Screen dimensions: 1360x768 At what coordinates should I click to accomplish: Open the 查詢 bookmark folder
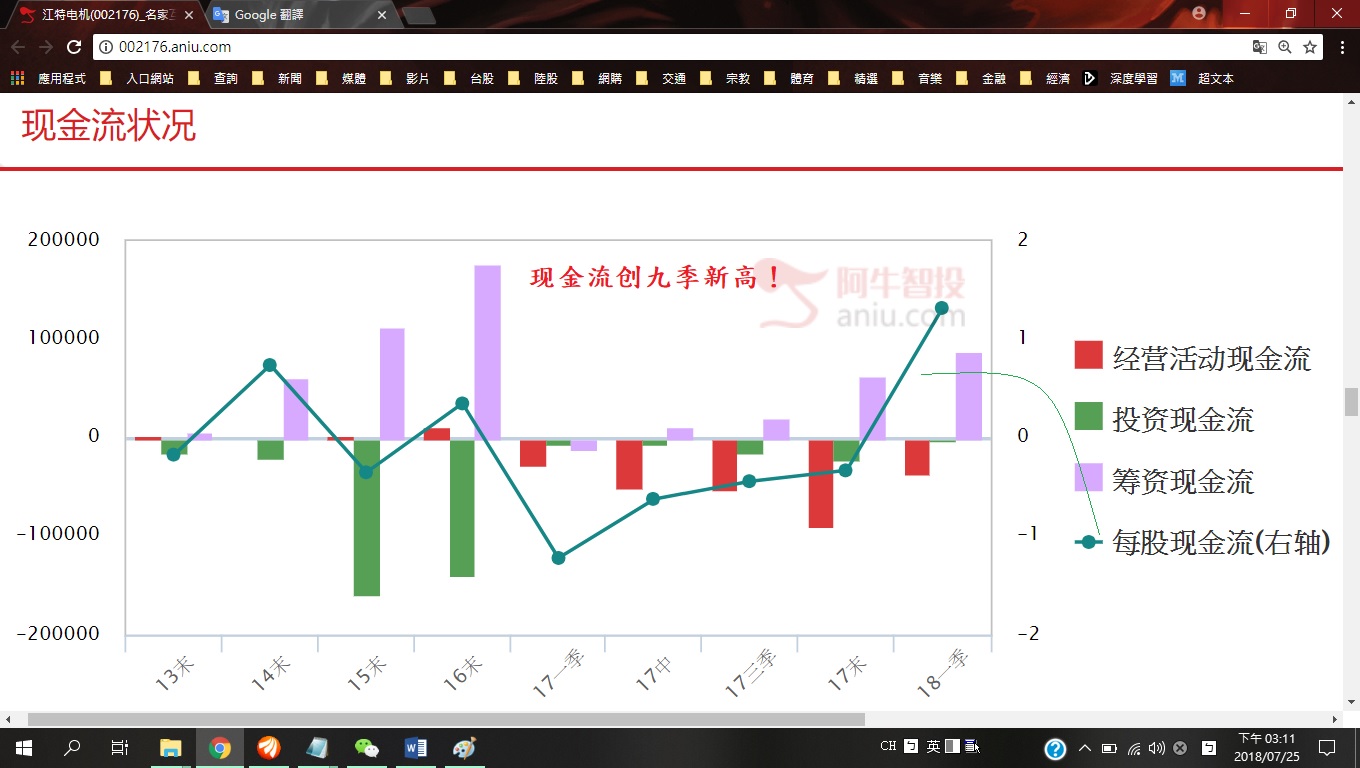(x=214, y=78)
